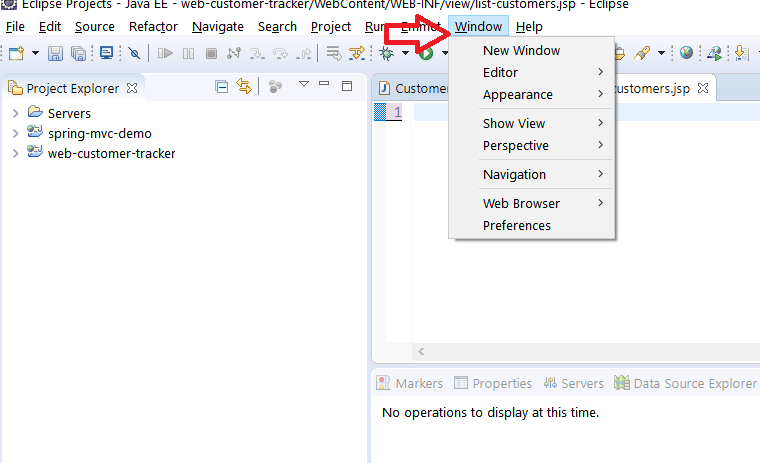The height and width of the screenshot is (463, 760).
Task: Open the Search menu
Action: click(x=277, y=27)
